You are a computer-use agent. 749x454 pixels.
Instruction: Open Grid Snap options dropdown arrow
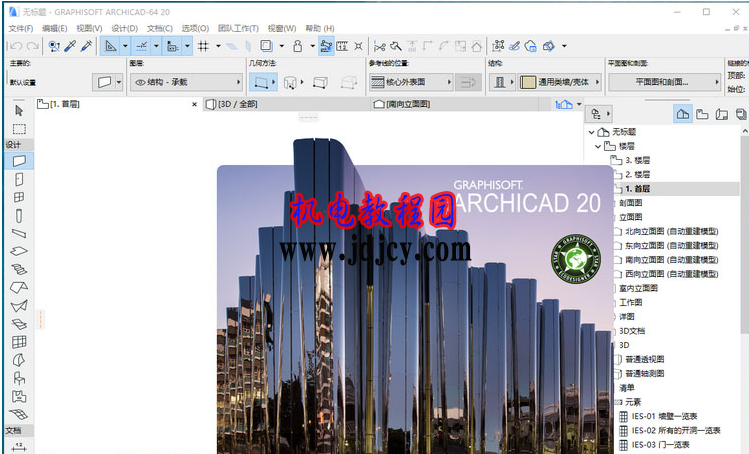point(218,46)
